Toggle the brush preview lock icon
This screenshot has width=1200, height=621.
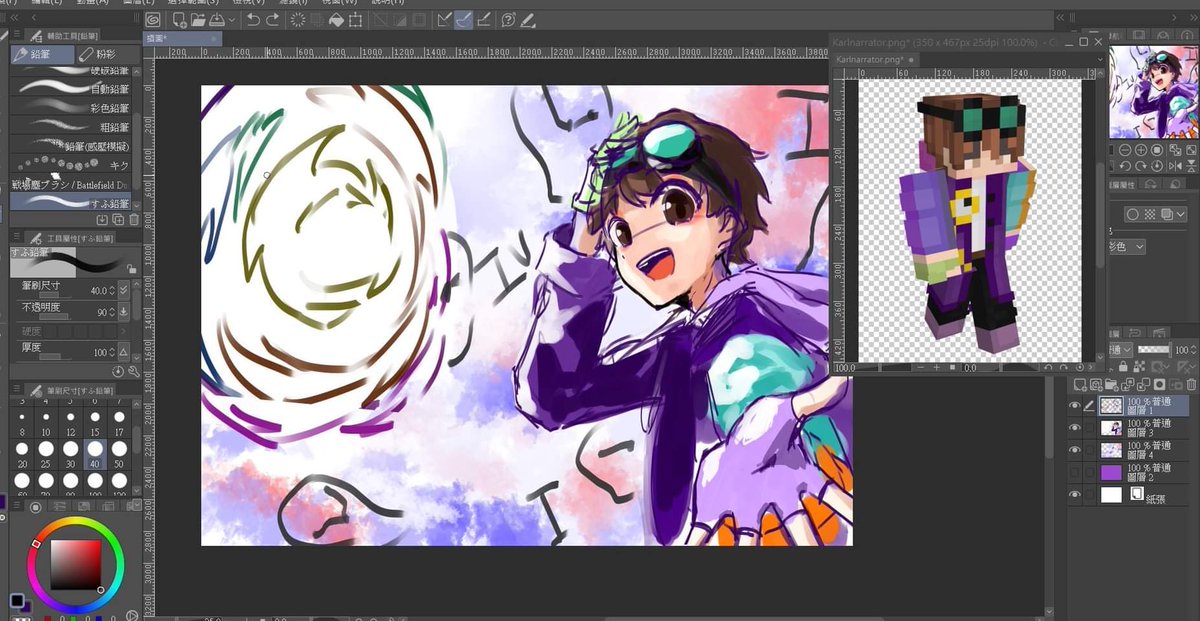point(131,269)
